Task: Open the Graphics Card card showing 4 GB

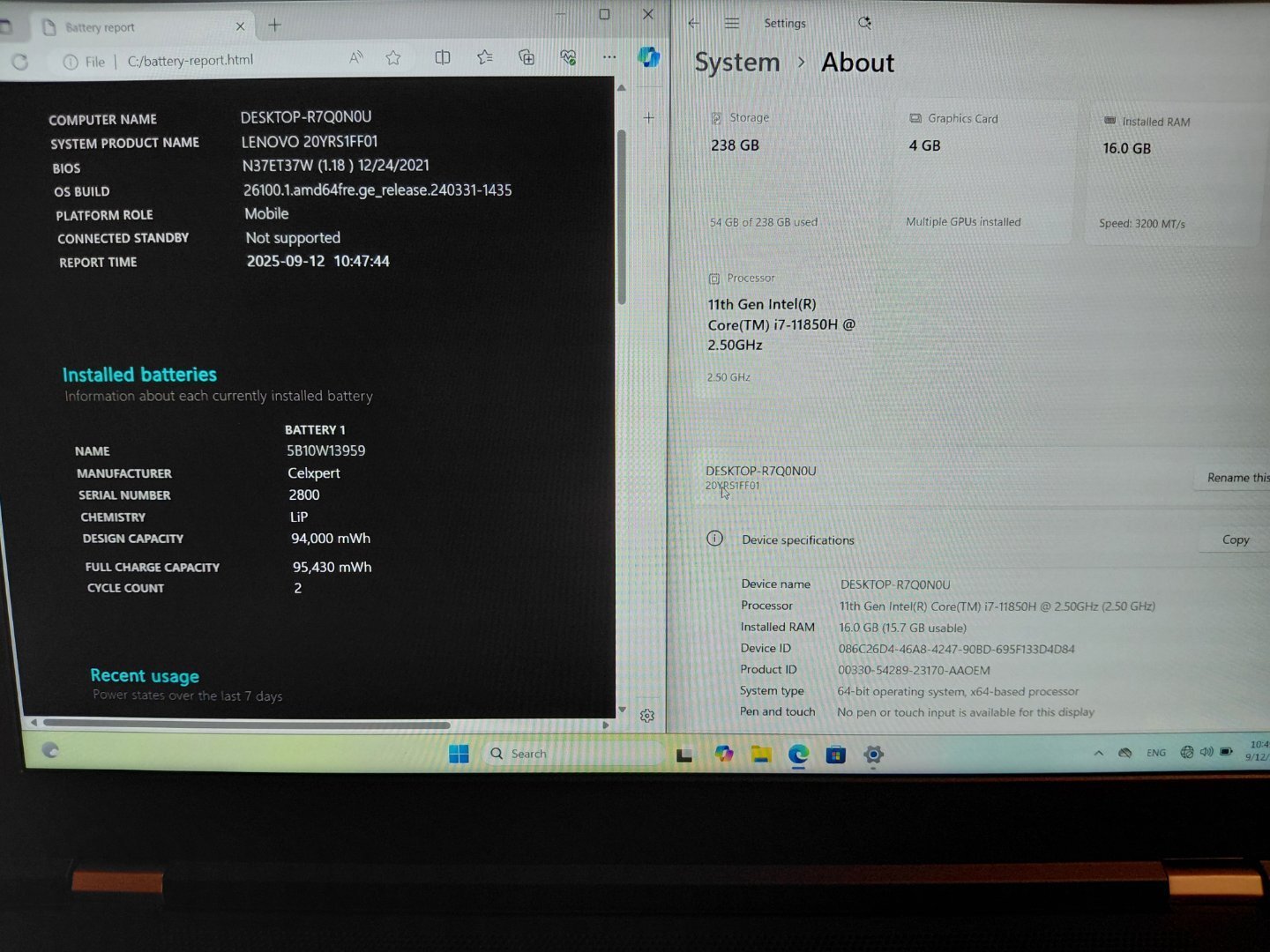Action: pos(983,171)
